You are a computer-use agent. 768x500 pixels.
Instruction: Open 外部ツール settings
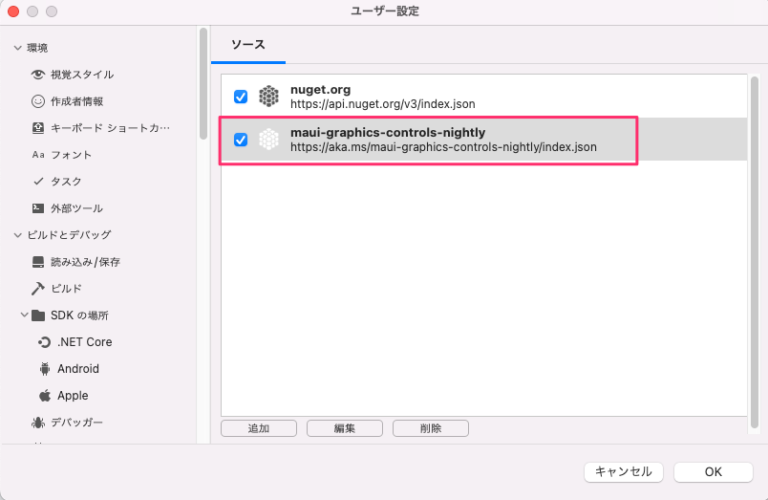(x=77, y=208)
